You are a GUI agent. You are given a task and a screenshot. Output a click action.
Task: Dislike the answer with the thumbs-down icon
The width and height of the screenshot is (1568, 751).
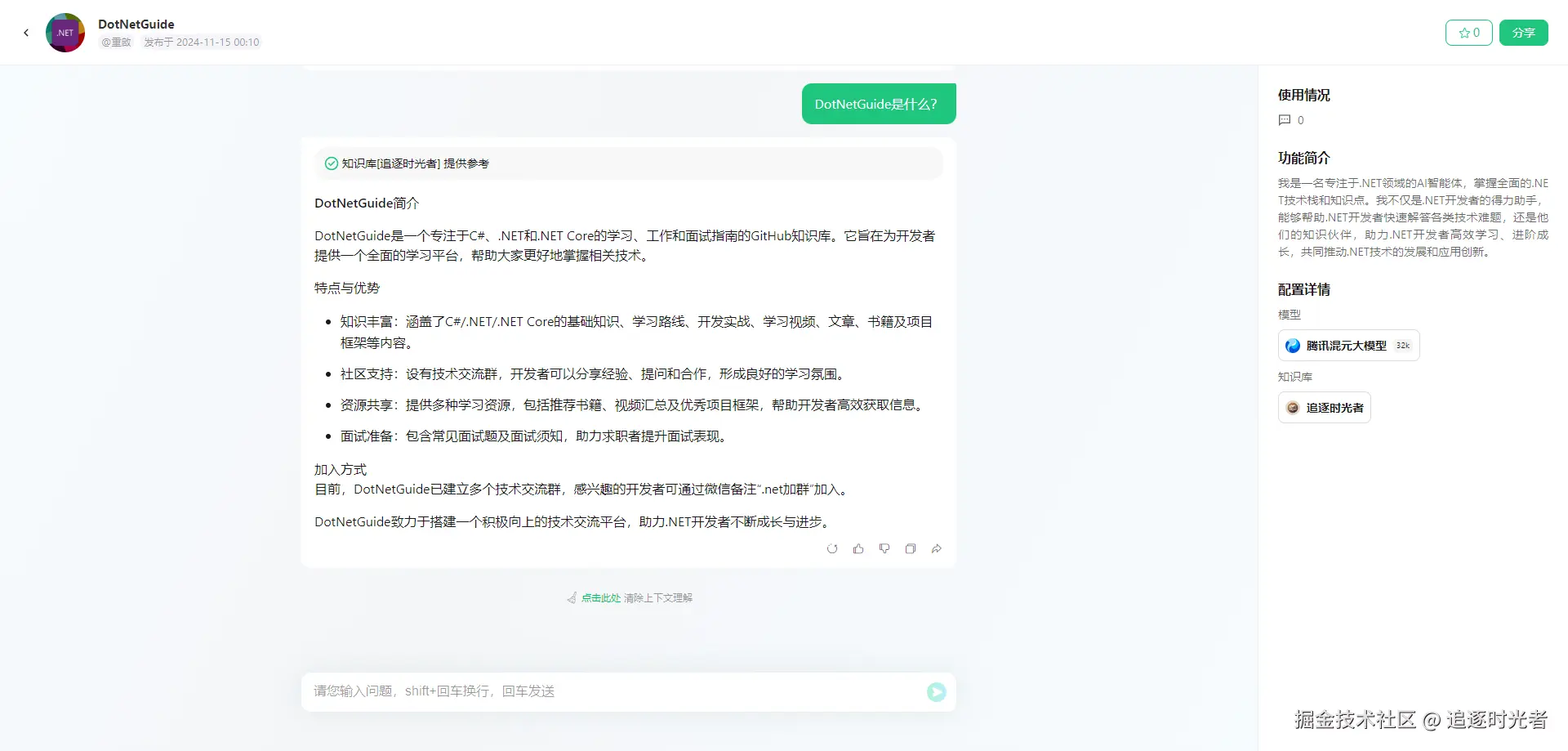[x=884, y=549]
